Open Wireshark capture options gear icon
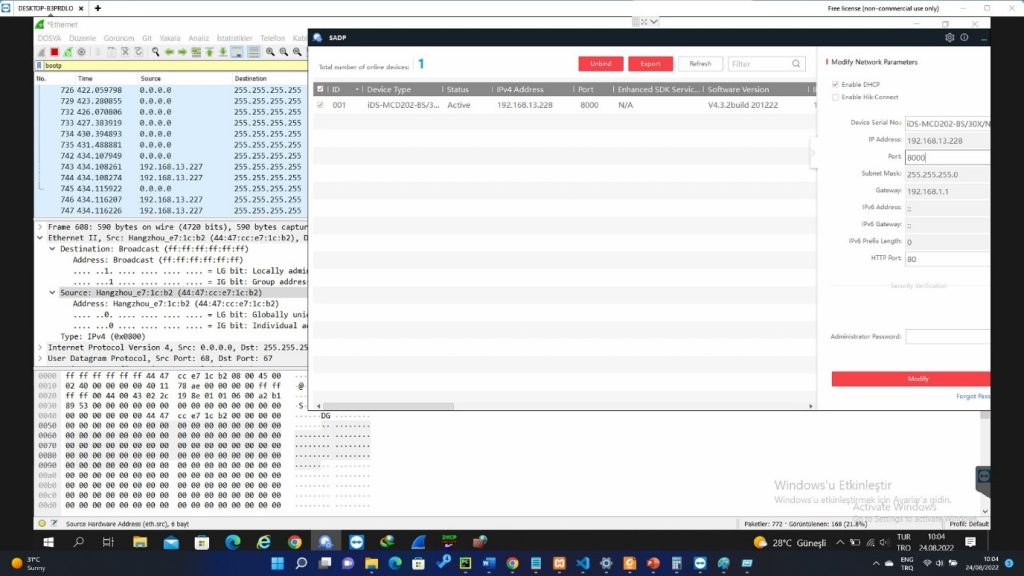Viewport: 1024px width, 576px height. 83,52
